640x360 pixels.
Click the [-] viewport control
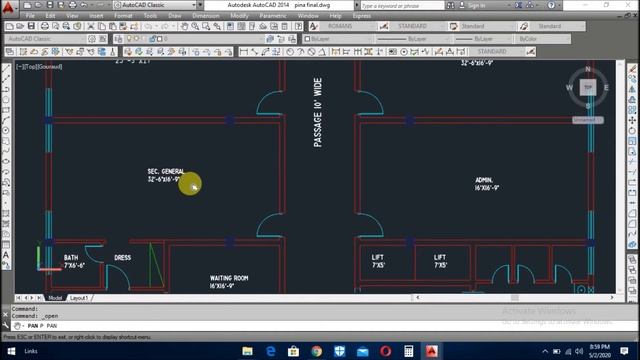(x=20, y=67)
